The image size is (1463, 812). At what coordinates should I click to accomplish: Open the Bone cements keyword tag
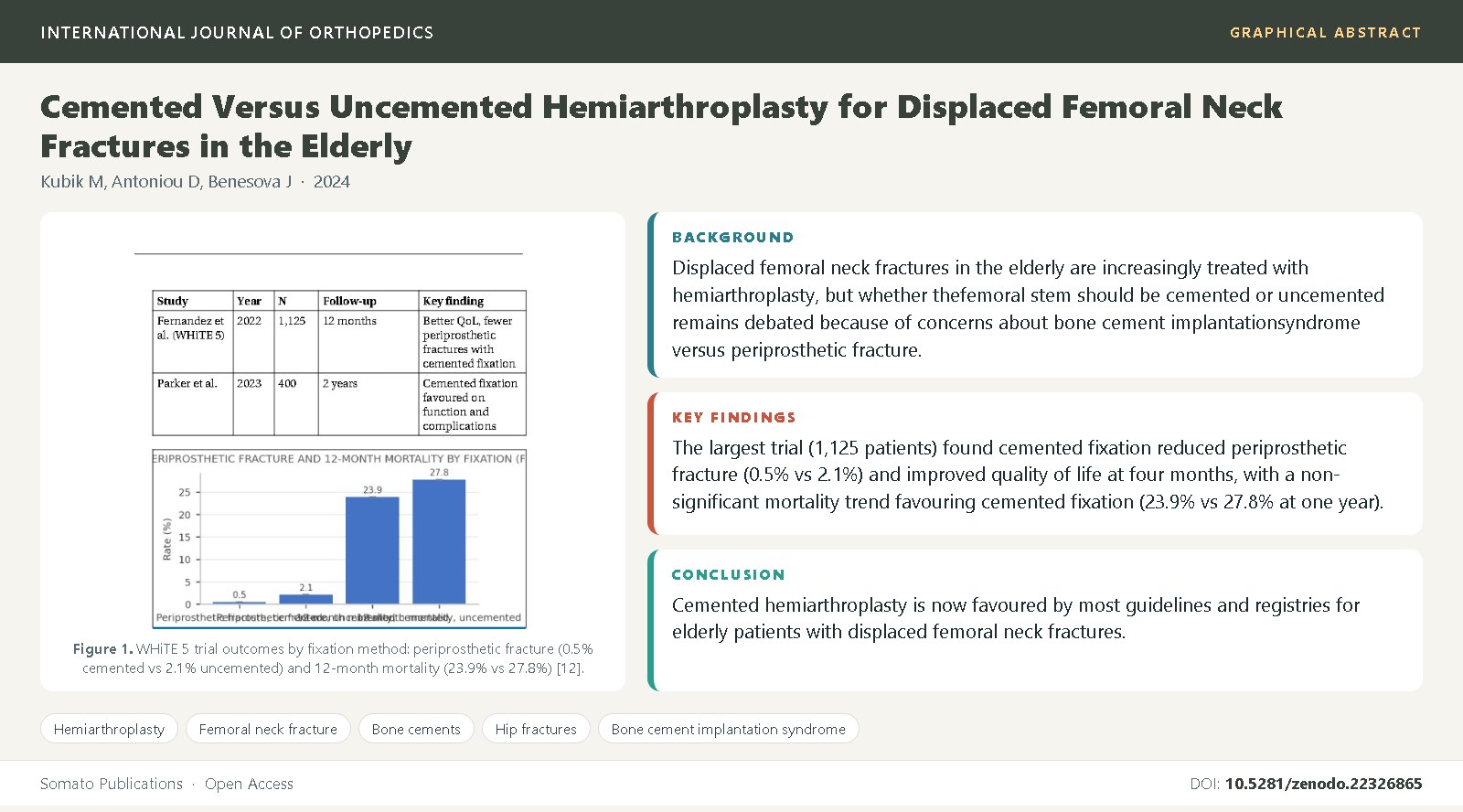(416, 729)
